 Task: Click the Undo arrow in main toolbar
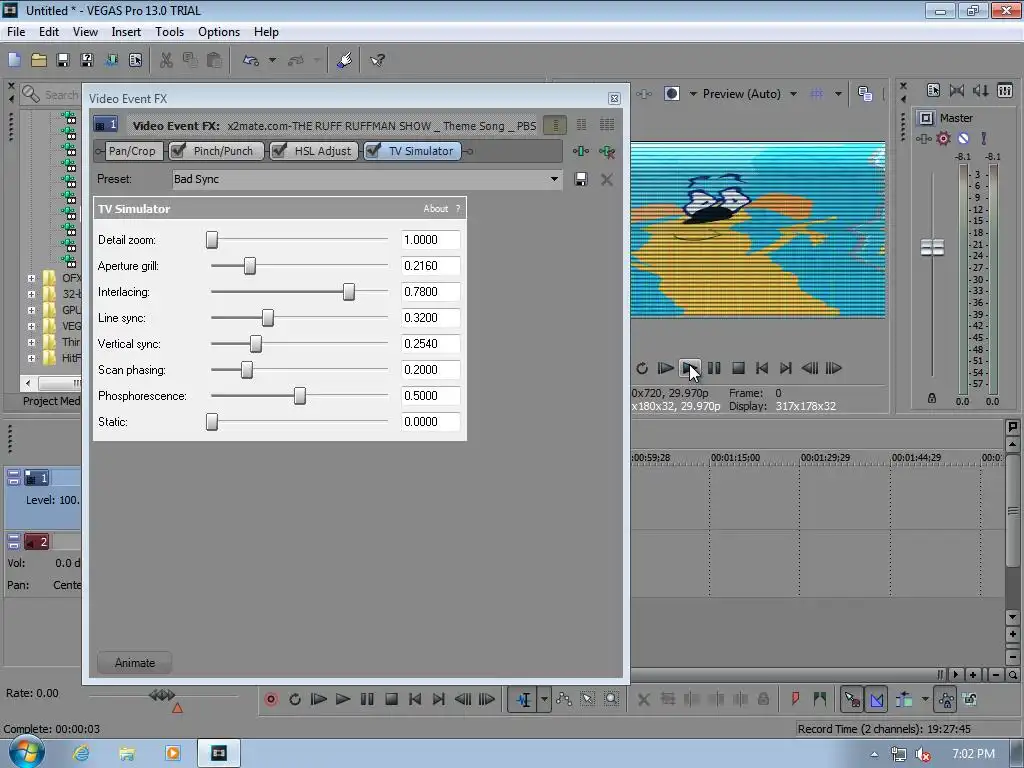pyautogui.click(x=251, y=60)
